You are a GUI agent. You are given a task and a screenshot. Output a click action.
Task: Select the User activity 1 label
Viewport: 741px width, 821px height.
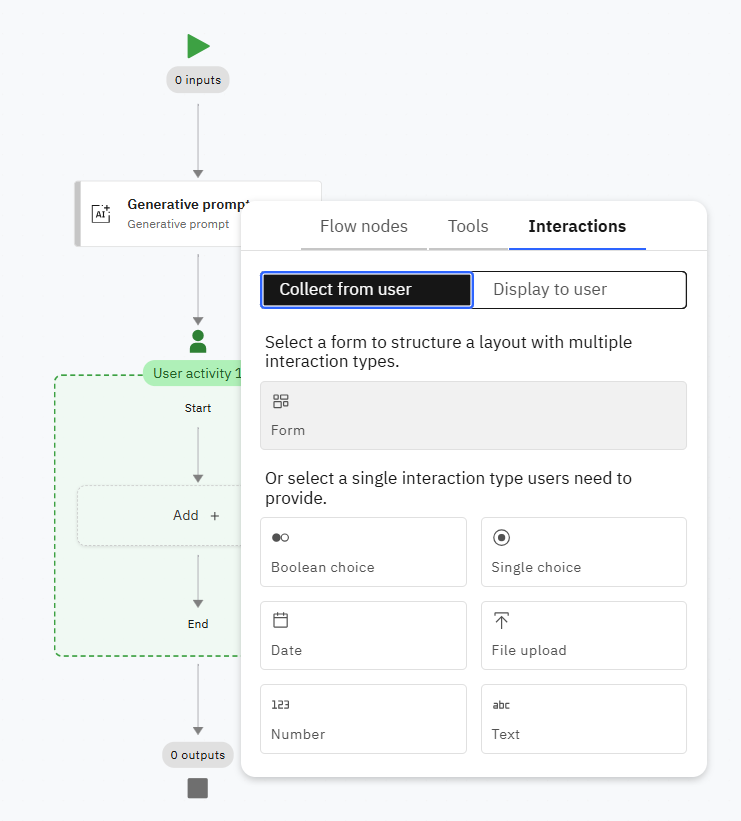(x=196, y=373)
